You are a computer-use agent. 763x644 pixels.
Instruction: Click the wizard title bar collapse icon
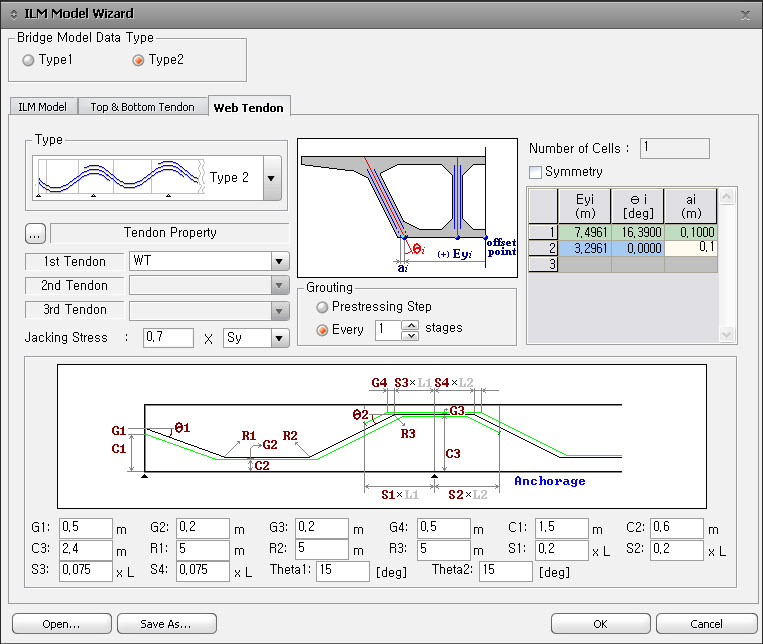(12, 14)
